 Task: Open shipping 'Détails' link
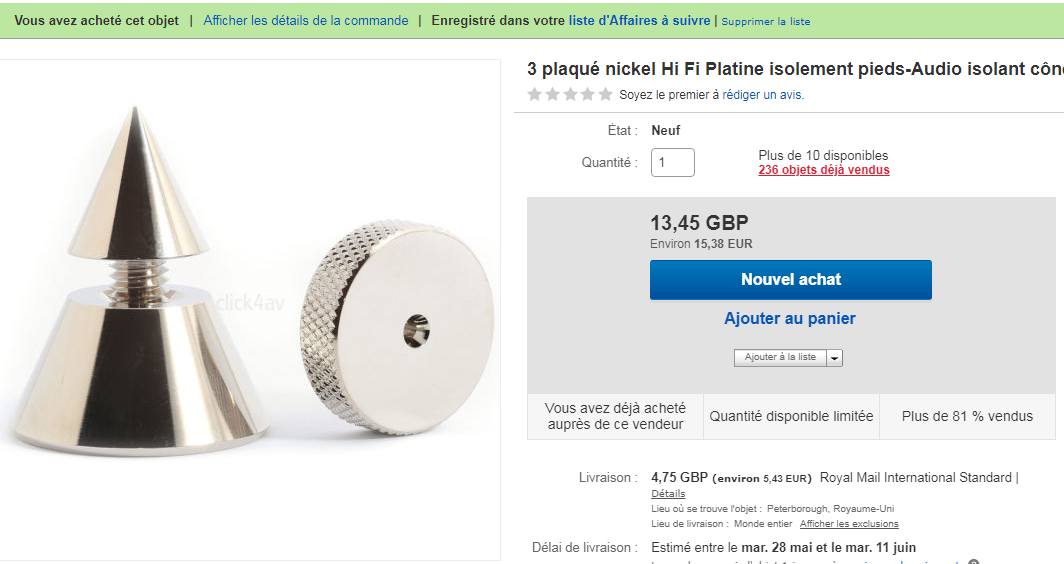coord(668,493)
